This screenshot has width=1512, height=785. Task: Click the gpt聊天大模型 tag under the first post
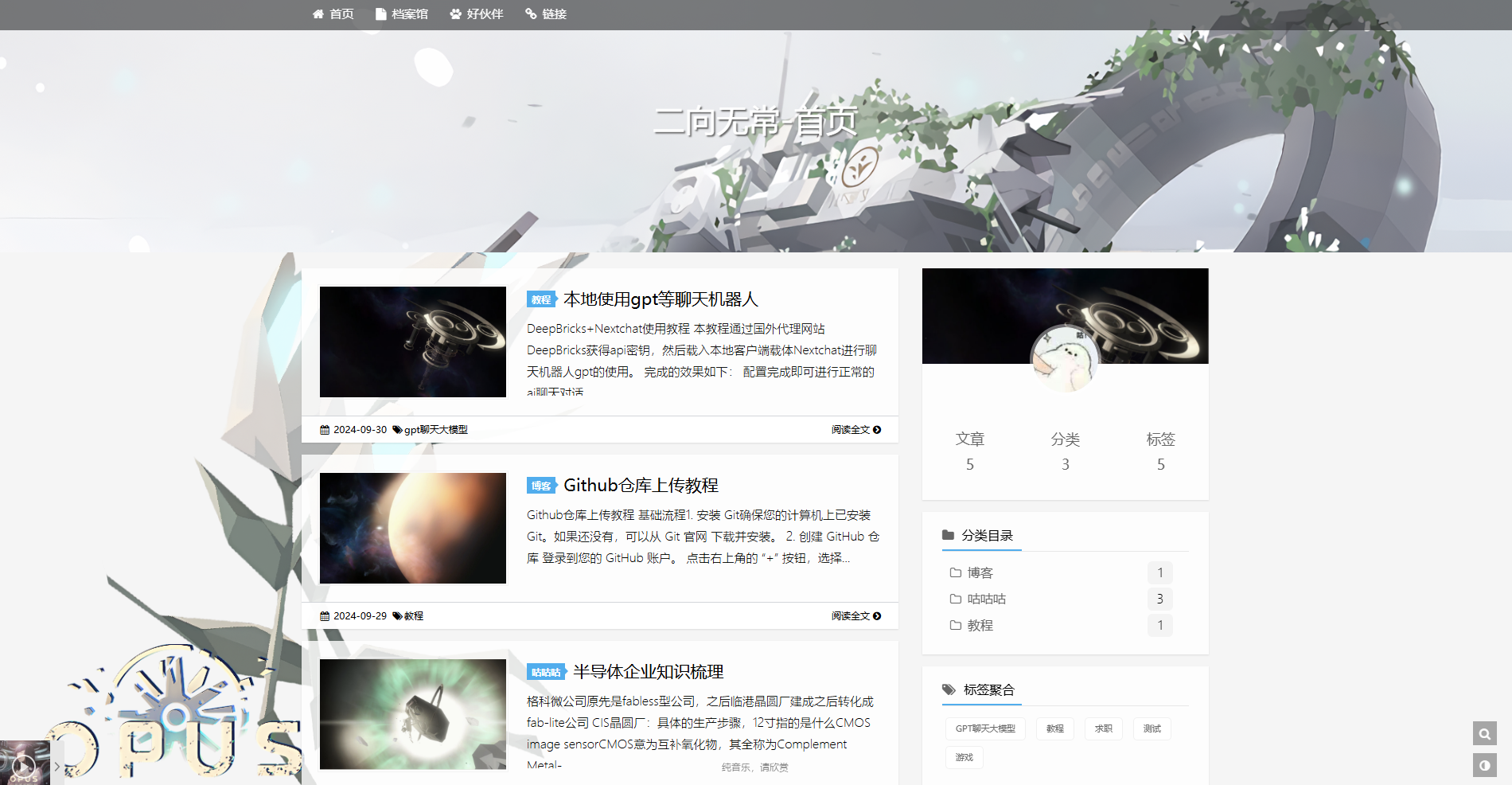pyautogui.click(x=435, y=430)
